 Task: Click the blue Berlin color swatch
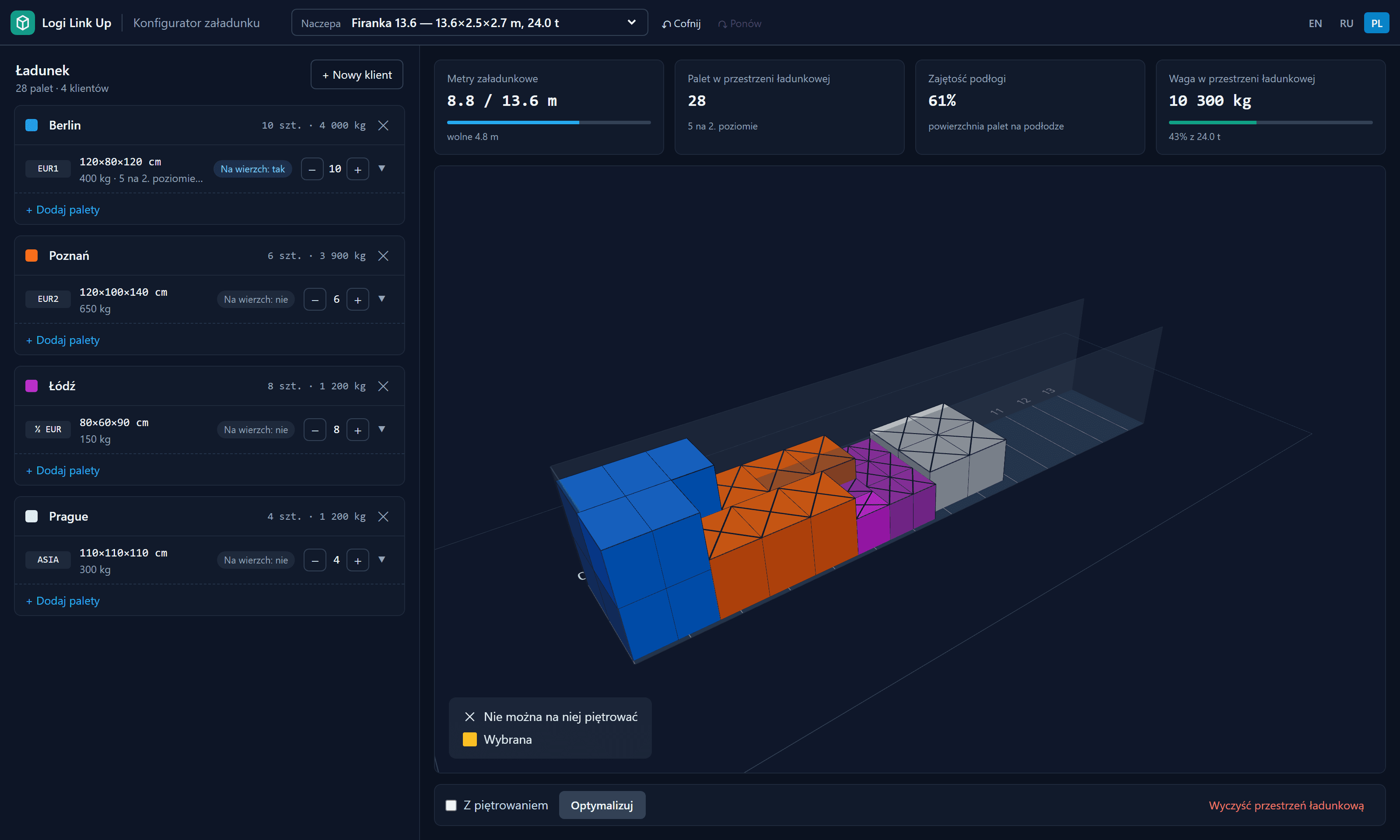pos(31,126)
